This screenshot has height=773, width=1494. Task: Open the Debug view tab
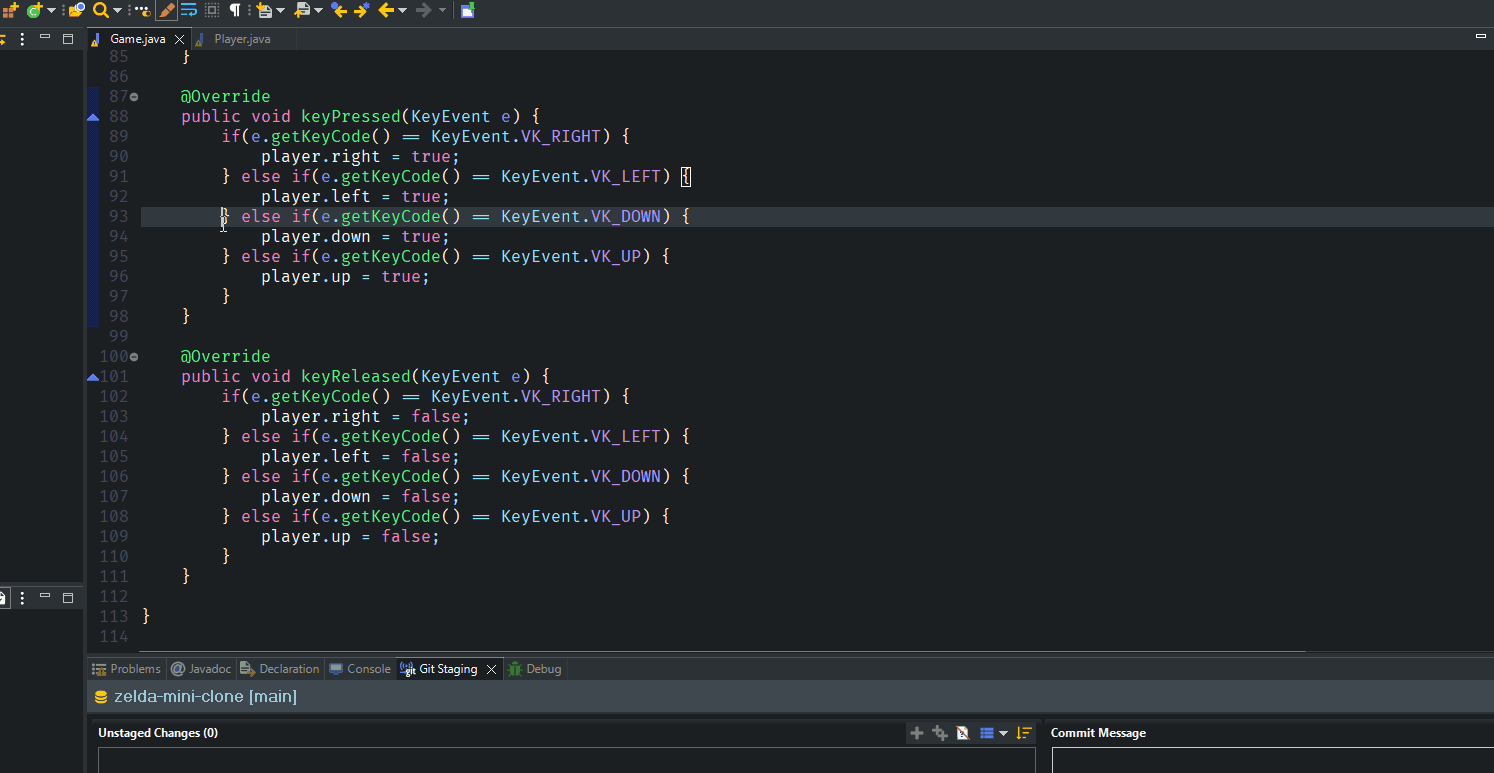[535, 669]
